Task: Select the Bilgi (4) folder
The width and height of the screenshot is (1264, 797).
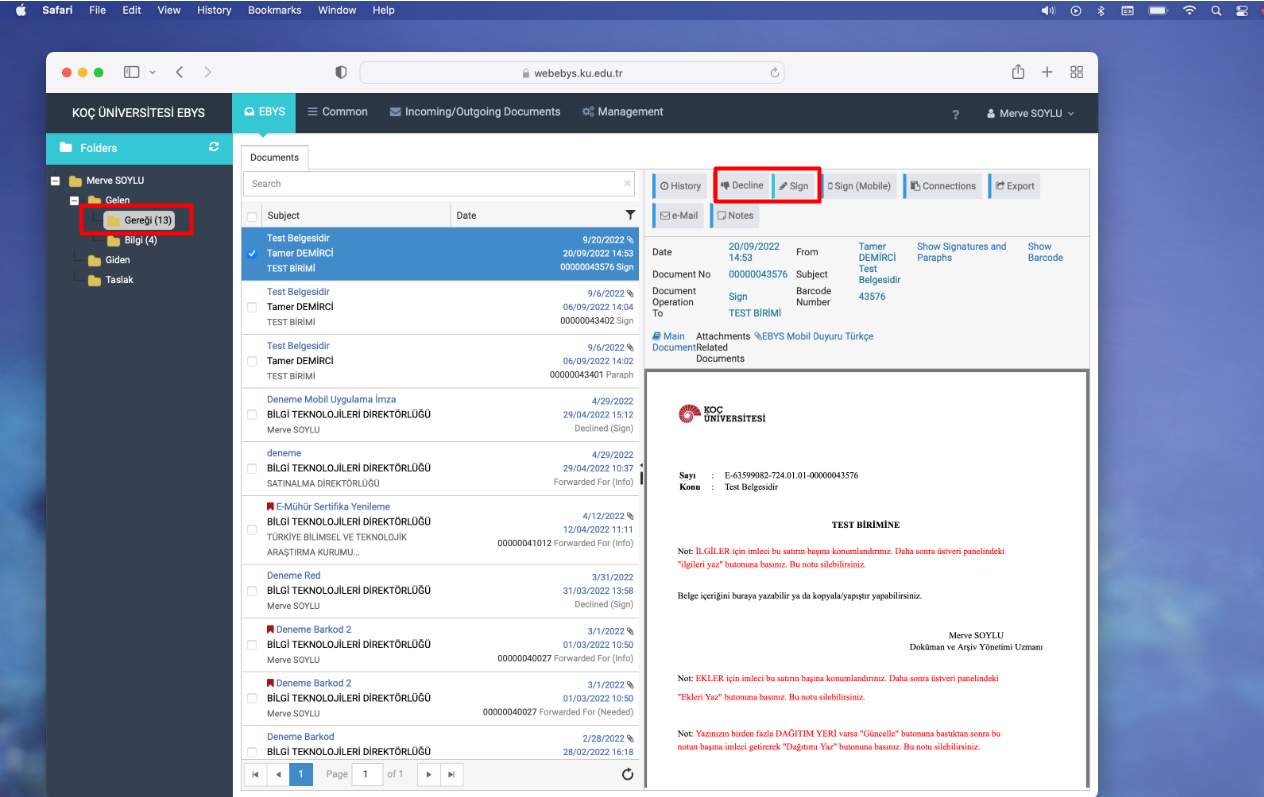Action: (139, 240)
